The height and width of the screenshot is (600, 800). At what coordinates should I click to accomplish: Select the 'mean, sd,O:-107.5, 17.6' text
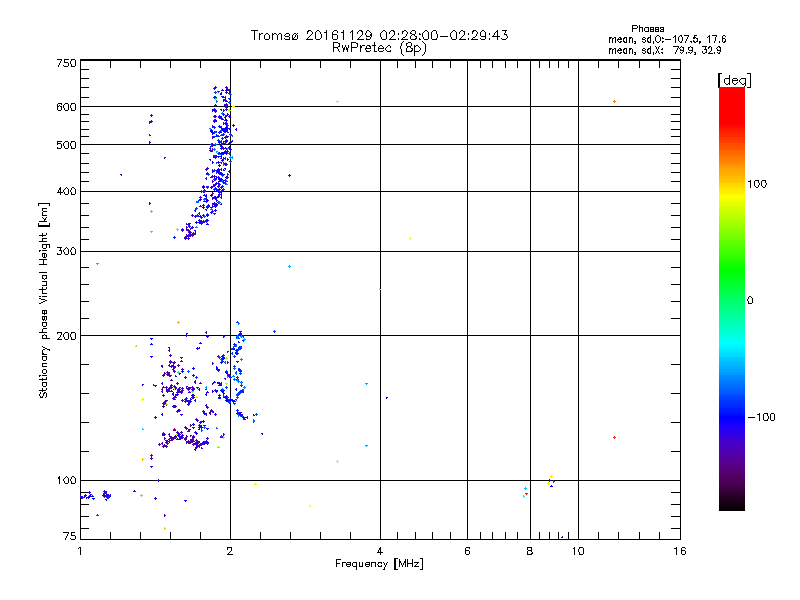tap(667, 39)
